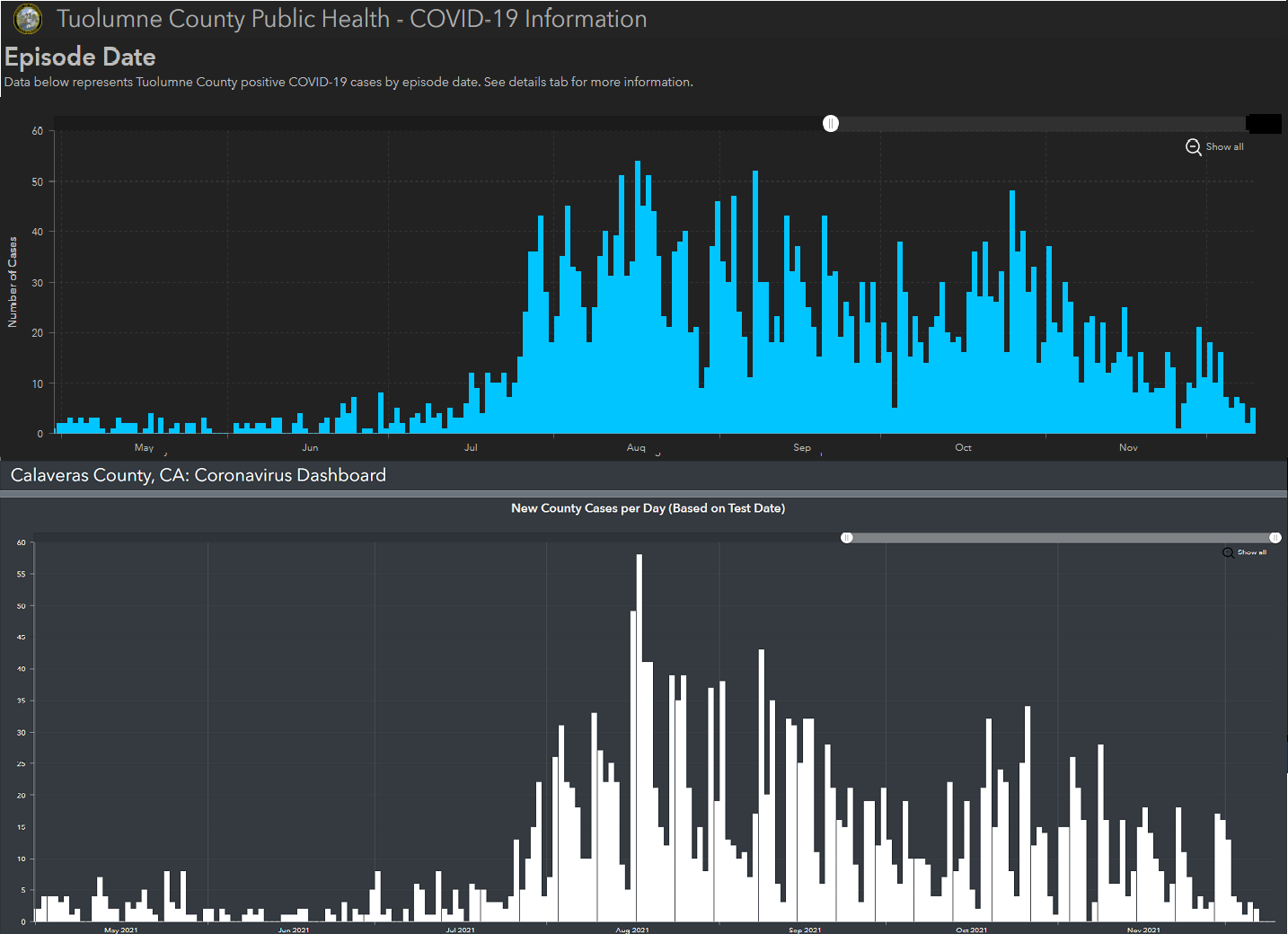Click the 'Sep' label on the Tuolumne chart axis
Screen dimensions: 1288x934
802,447
